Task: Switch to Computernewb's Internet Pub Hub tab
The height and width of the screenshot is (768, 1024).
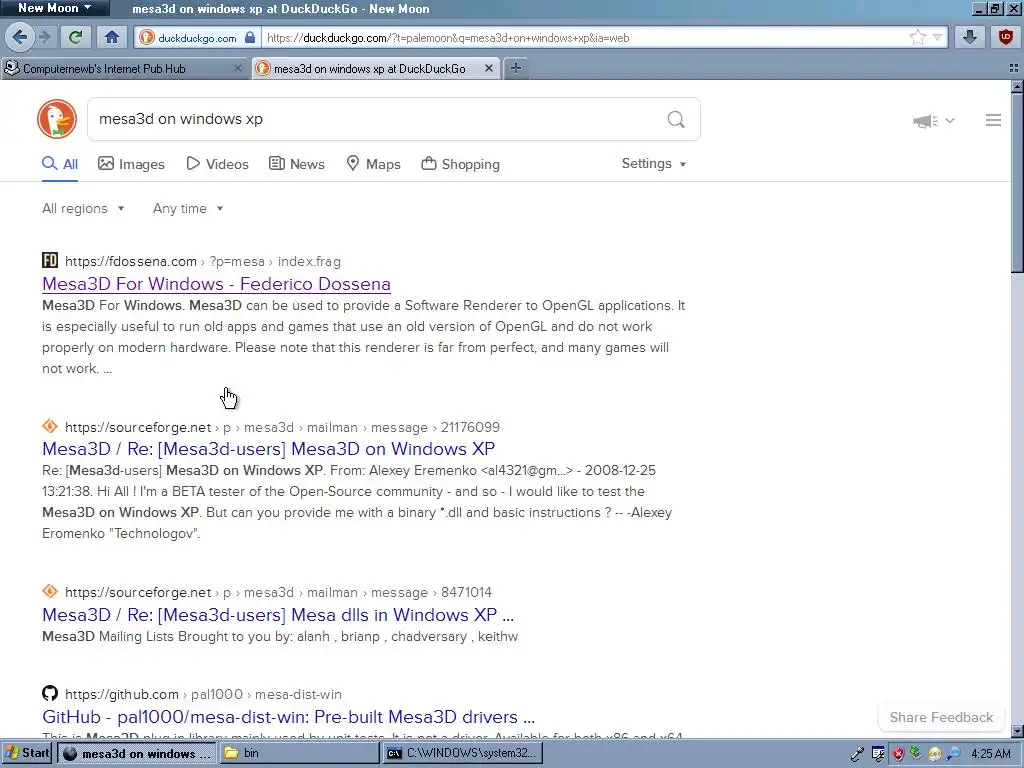Action: click(x=124, y=68)
